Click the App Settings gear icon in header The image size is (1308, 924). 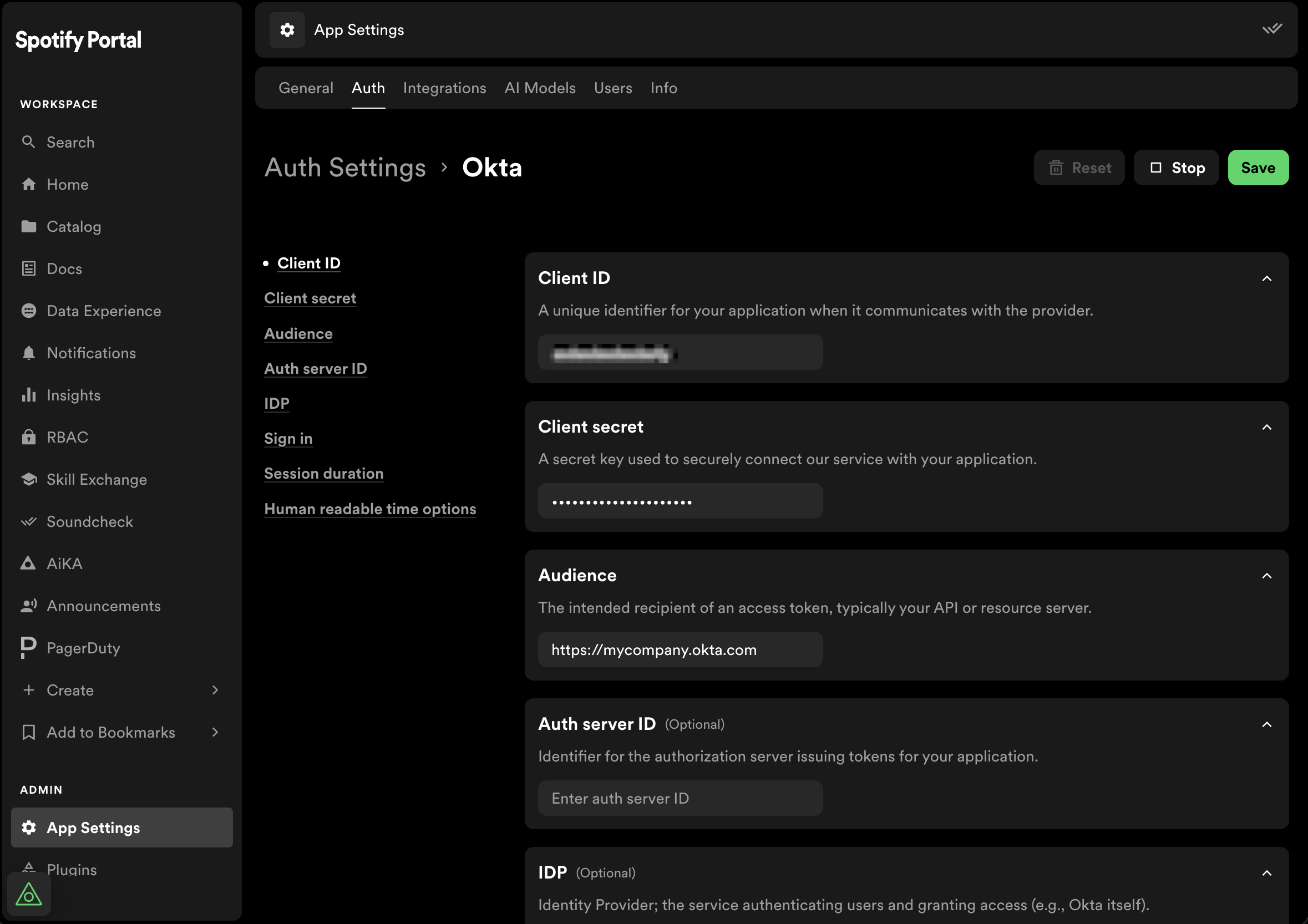(x=287, y=29)
